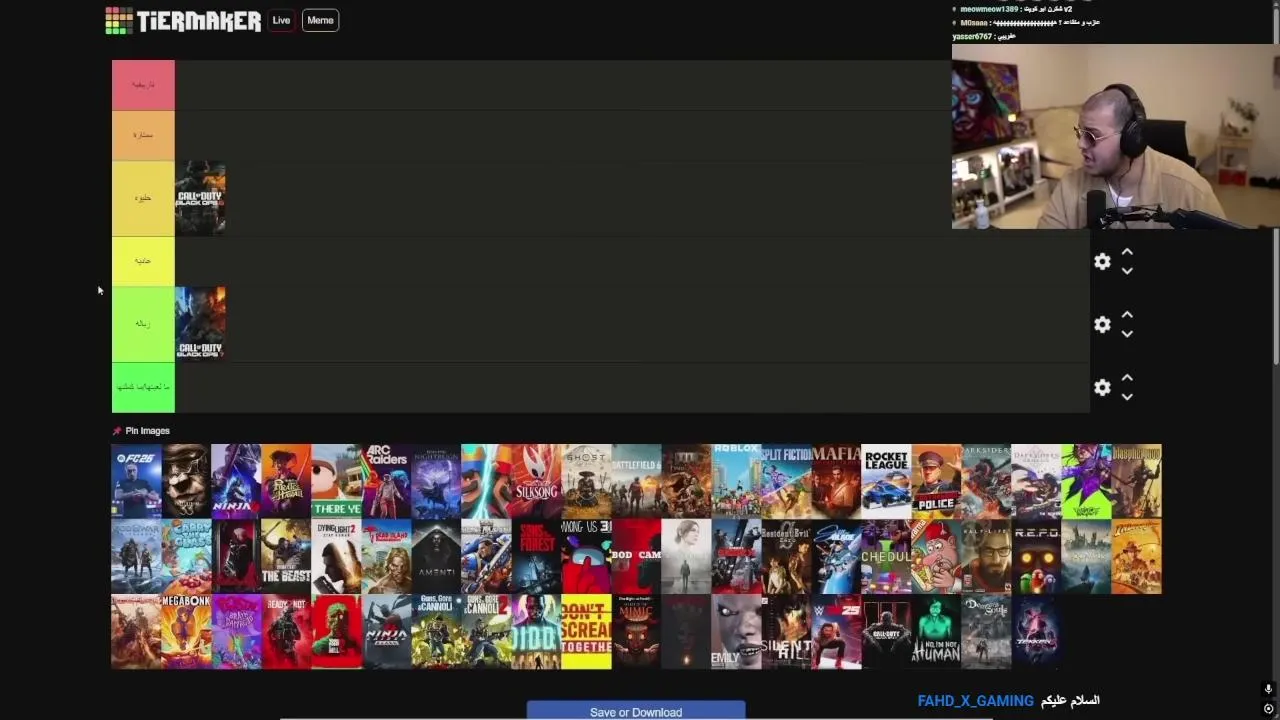Select the Dying Light 2 cover
Viewport: 1280px width, 720px height.
point(336,556)
